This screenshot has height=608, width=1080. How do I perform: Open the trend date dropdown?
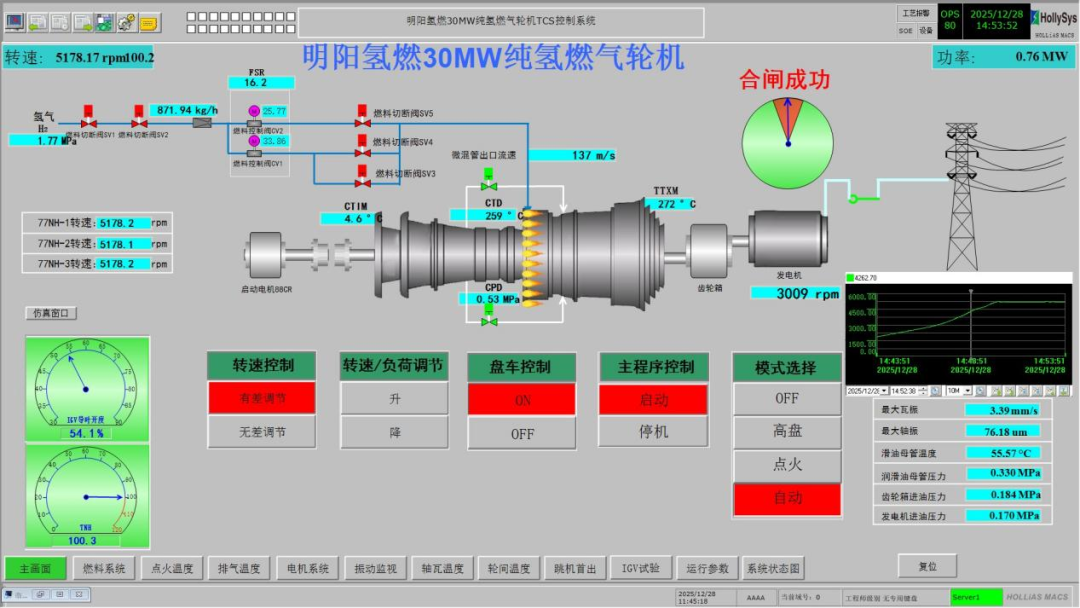click(x=884, y=391)
